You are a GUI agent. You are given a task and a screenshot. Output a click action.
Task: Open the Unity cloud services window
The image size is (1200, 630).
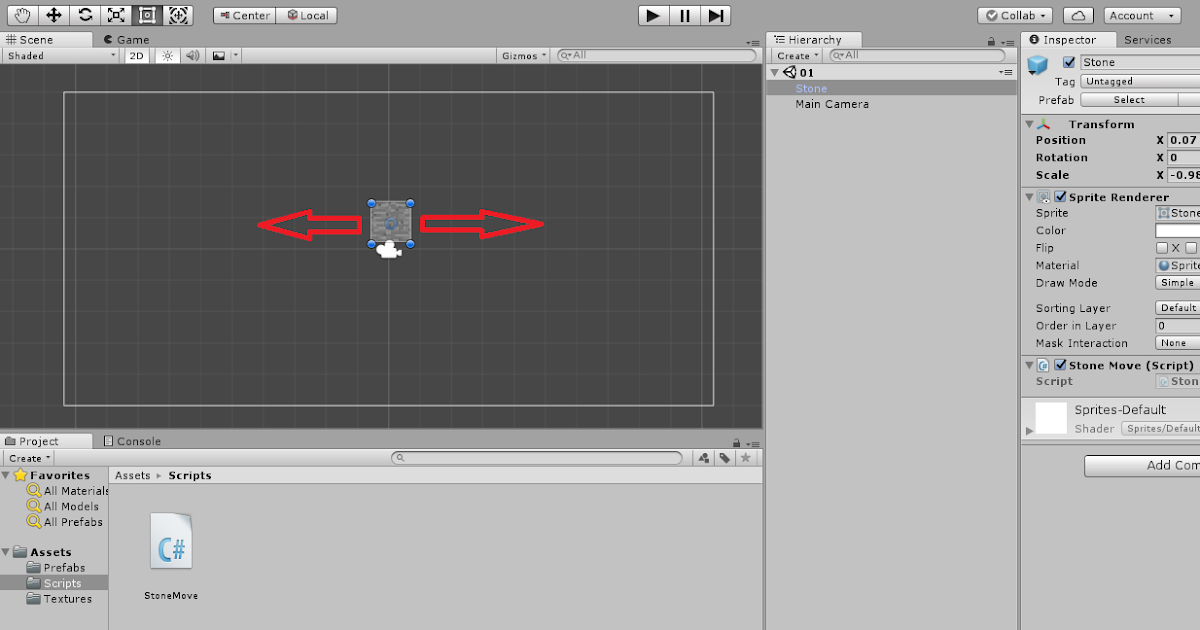point(1078,15)
